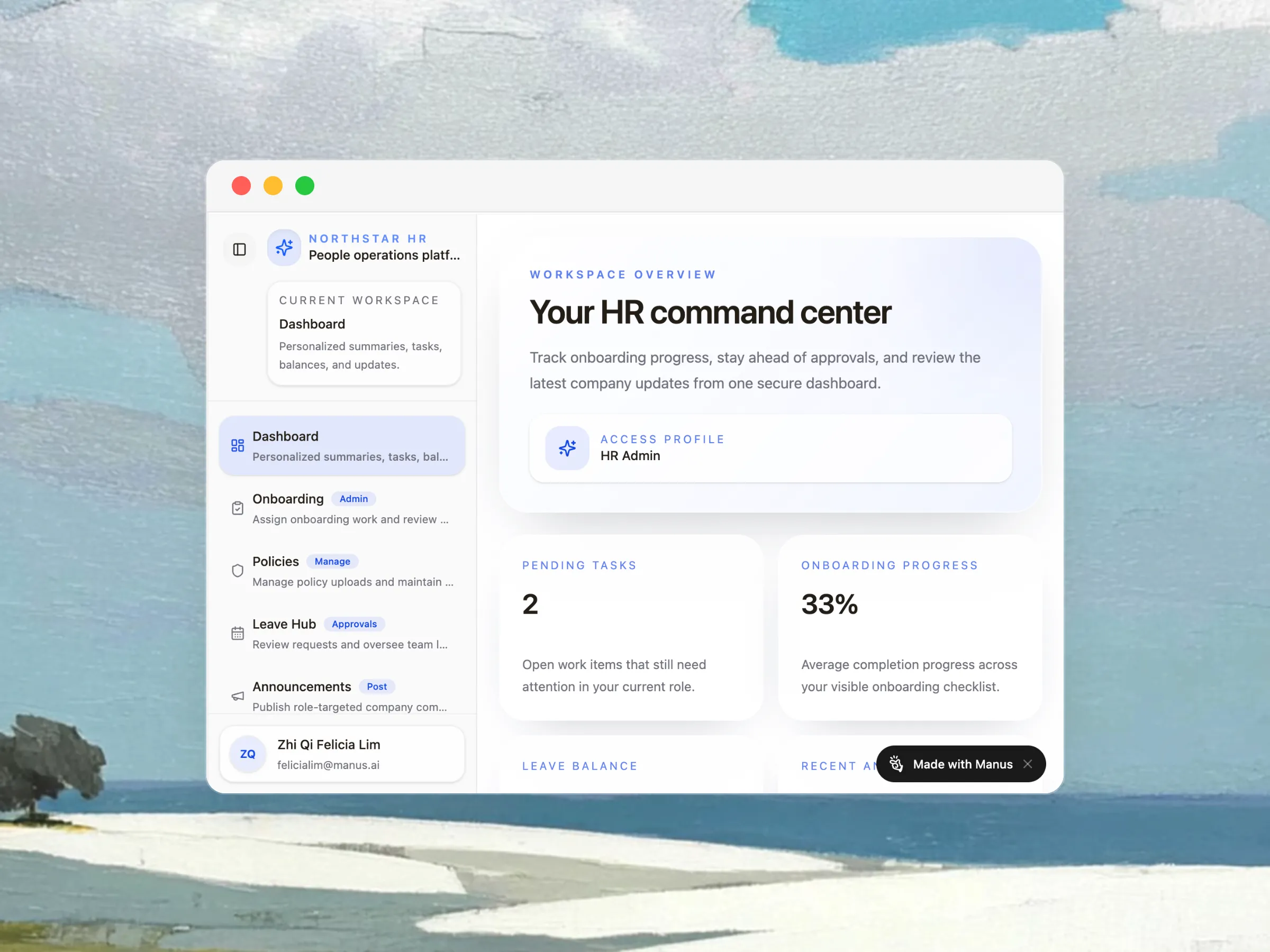Click the Northstar HR sparkle logo

(284, 248)
